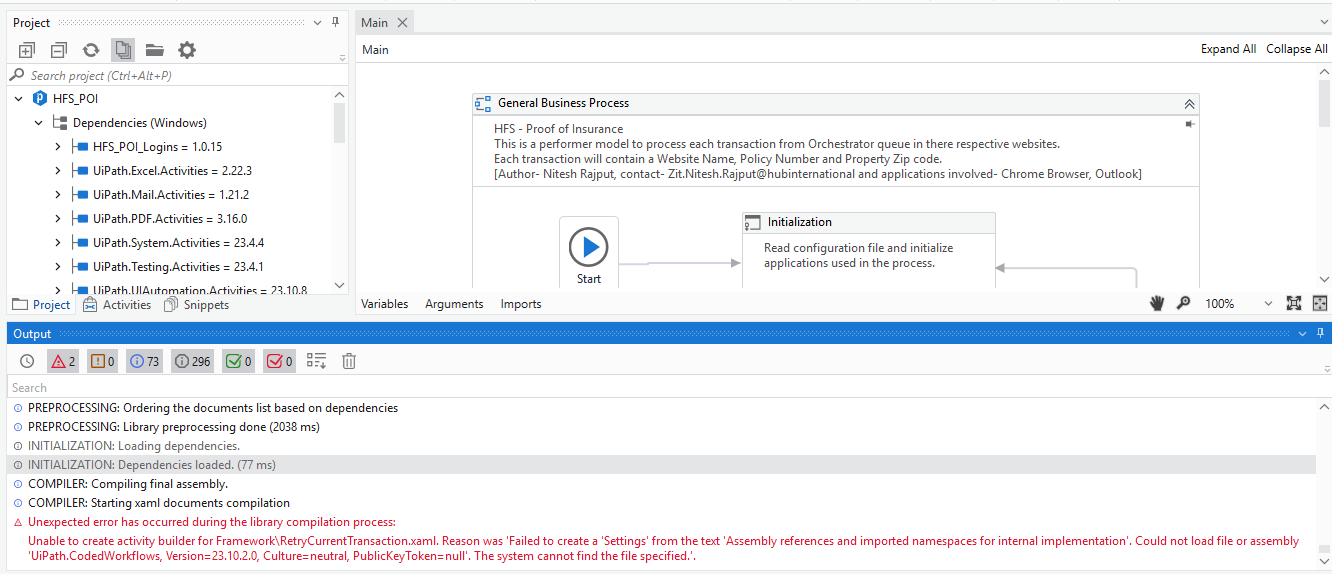Click Collapse All in designer

1297,49
